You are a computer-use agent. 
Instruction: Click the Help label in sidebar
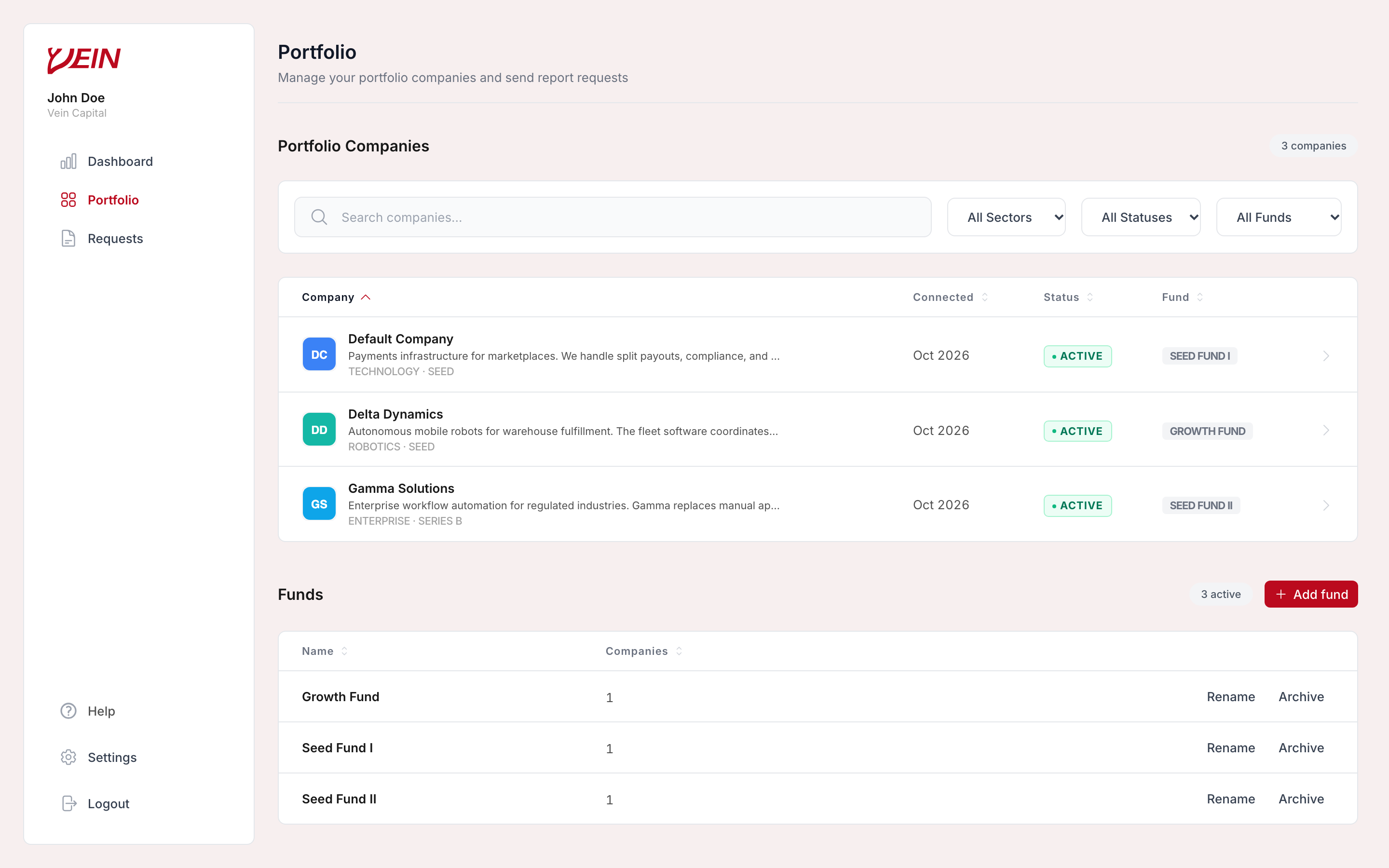click(x=102, y=711)
